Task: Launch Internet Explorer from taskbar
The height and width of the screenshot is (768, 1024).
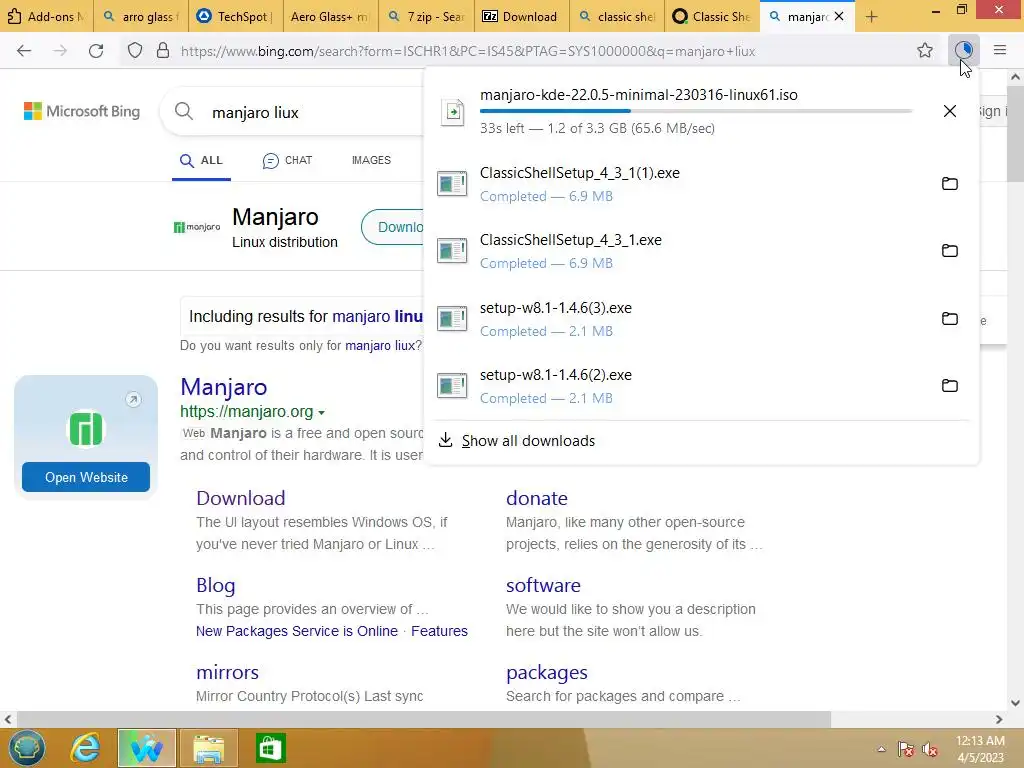Action: pos(86,748)
